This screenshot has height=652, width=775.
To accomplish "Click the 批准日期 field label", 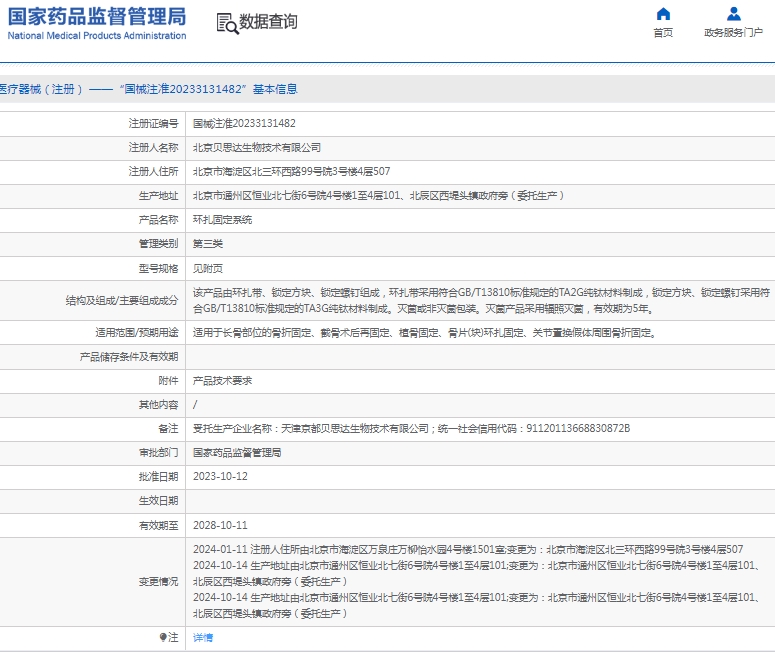I will (x=158, y=477).
